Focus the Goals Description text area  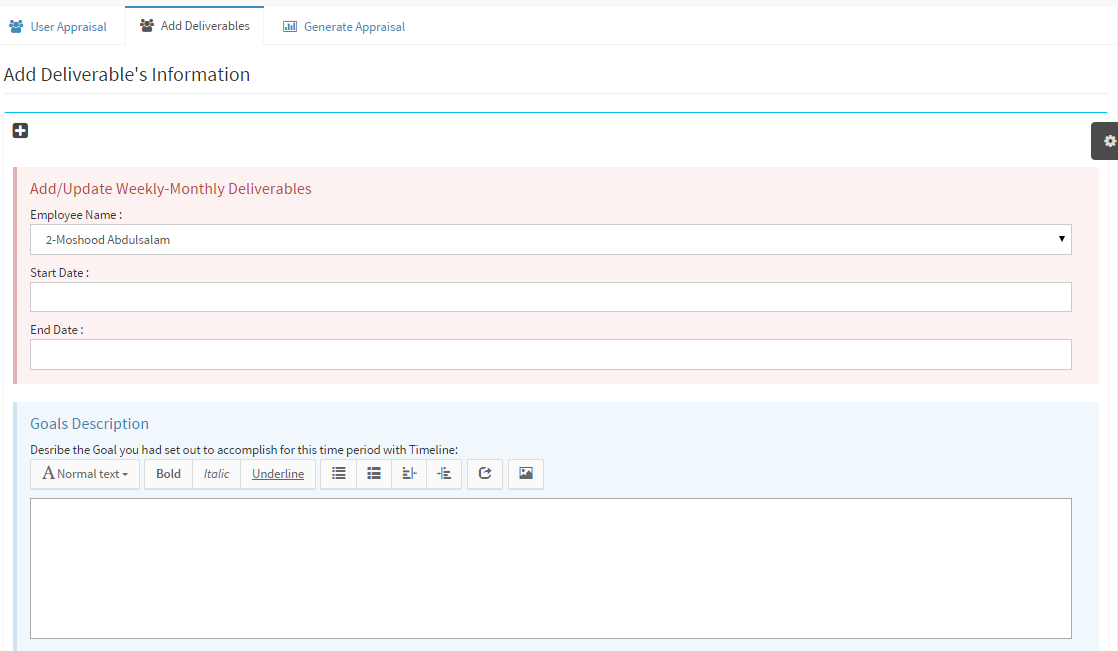coord(550,568)
